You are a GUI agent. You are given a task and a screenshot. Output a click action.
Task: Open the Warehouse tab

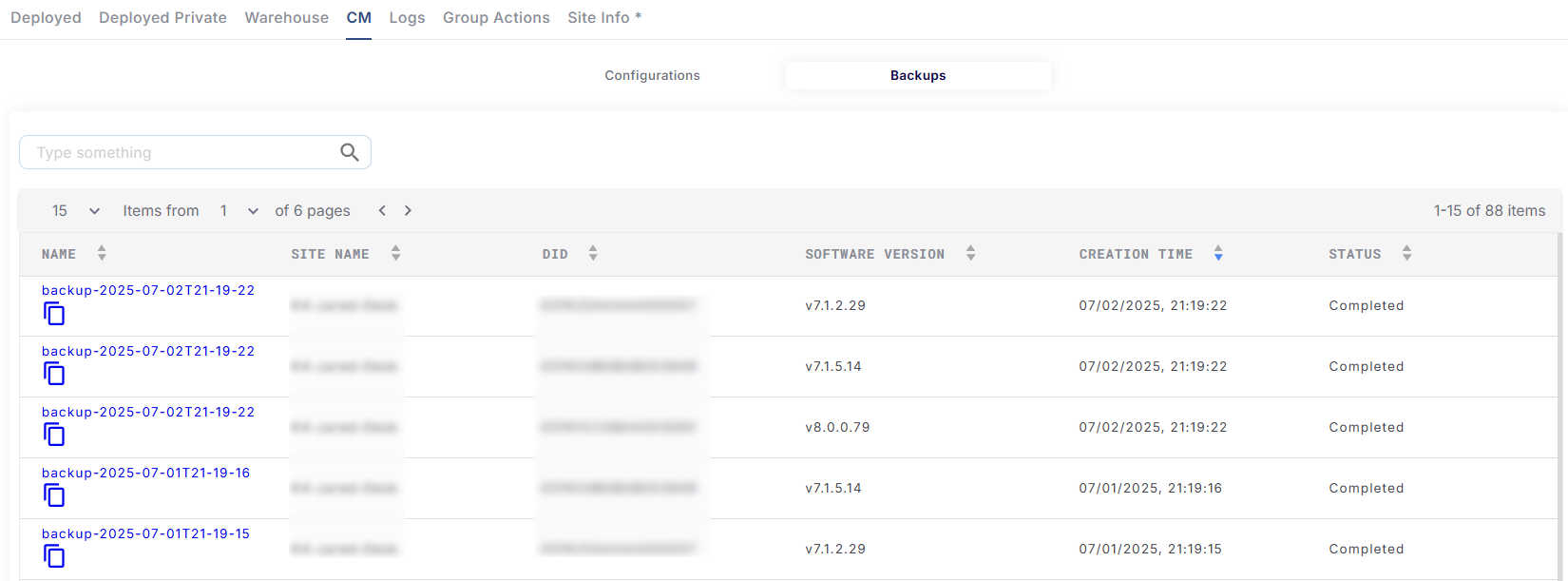286,18
